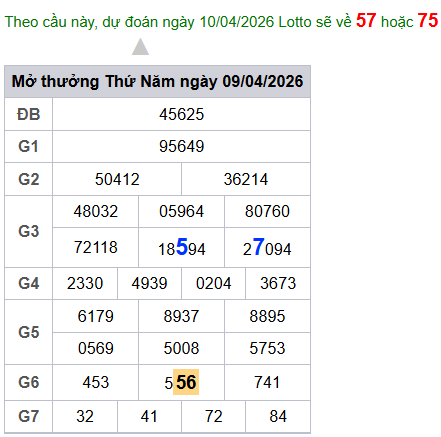Click the G2 row label
This screenshot has width=441, height=437.
click(29, 179)
